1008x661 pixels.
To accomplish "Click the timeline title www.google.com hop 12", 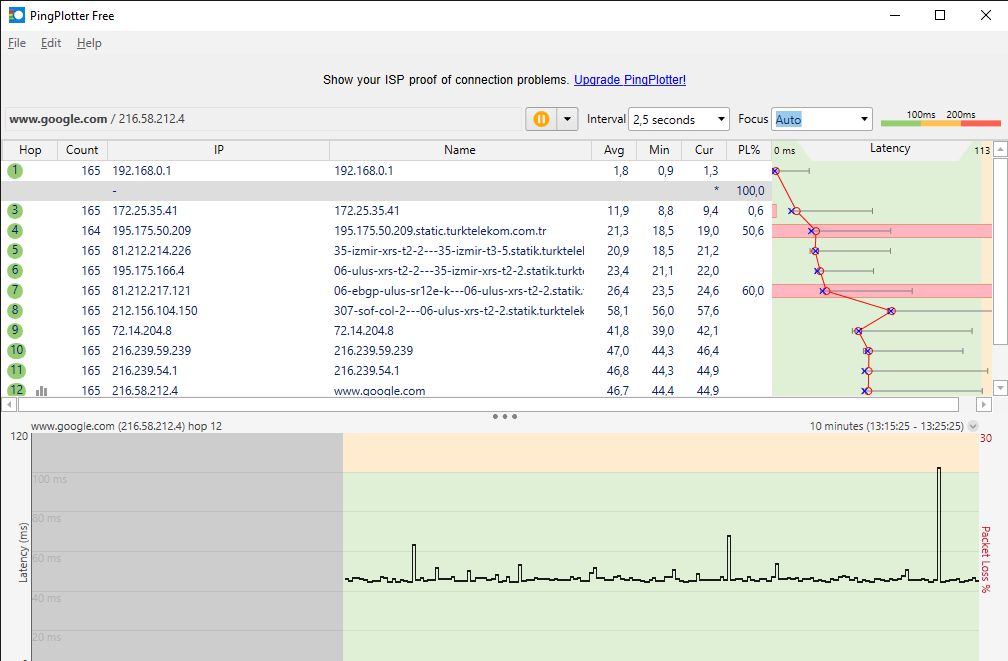I will (127, 426).
